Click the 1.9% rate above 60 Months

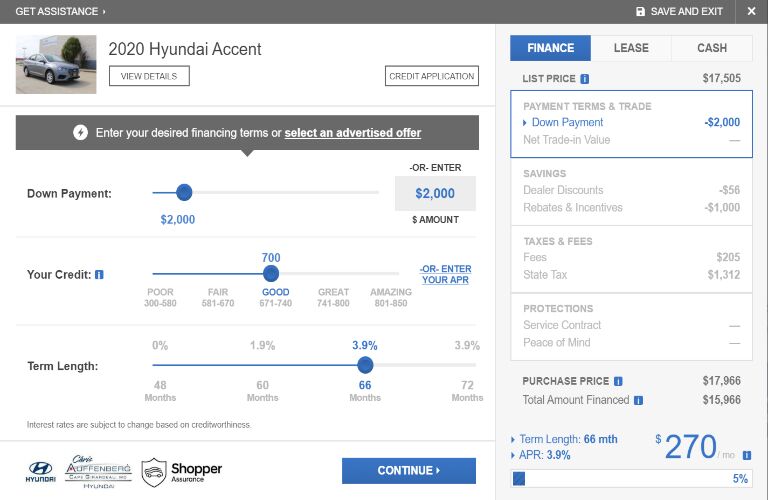pyautogui.click(x=263, y=346)
